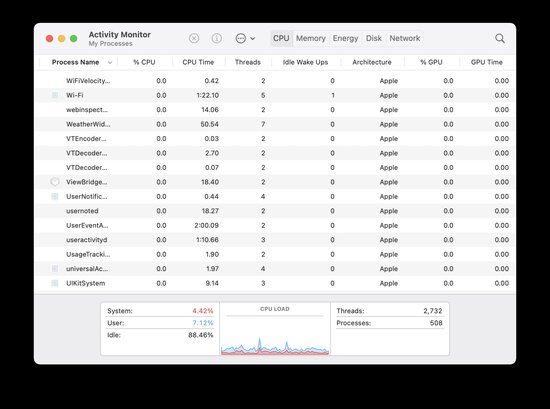The height and width of the screenshot is (409, 550).
Task: Click CPU time value 1:10.66
Action: pos(207,240)
